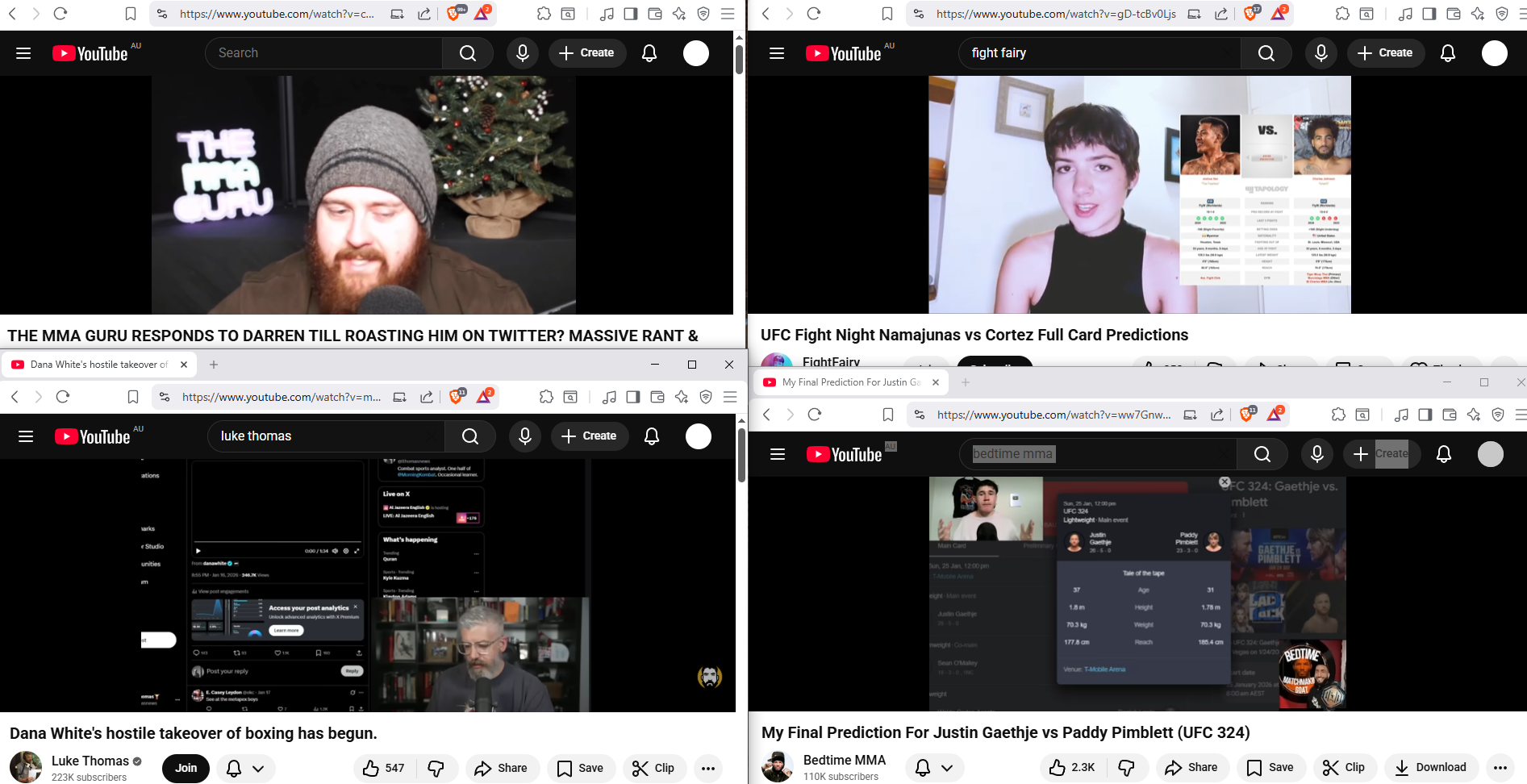Clip the Luke Thomas video
This screenshot has height=784, width=1527.
click(653, 768)
